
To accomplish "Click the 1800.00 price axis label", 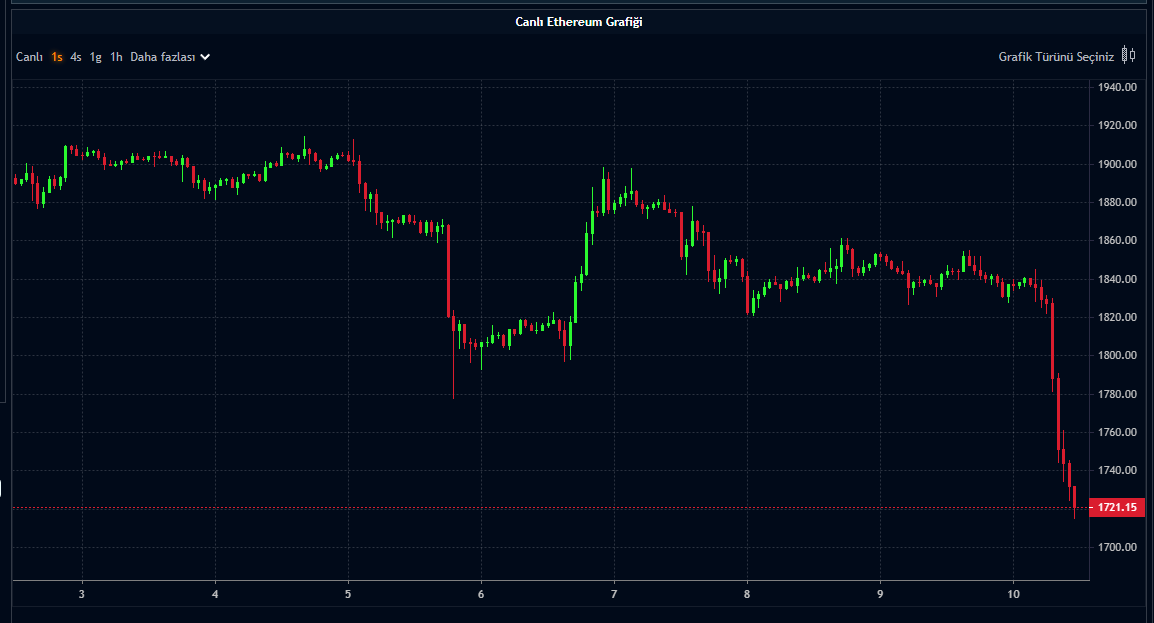I will [x=1117, y=355].
